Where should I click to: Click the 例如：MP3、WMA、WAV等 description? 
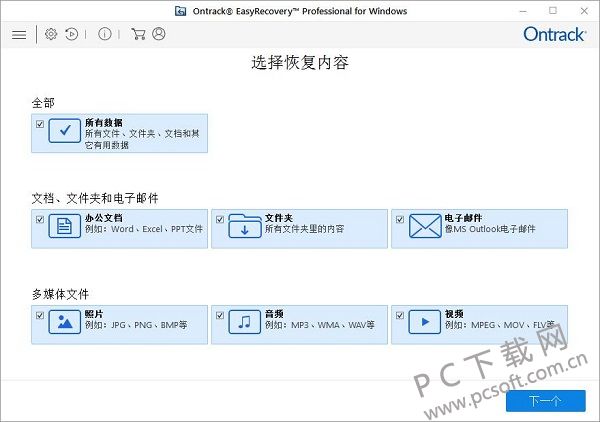(320, 325)
